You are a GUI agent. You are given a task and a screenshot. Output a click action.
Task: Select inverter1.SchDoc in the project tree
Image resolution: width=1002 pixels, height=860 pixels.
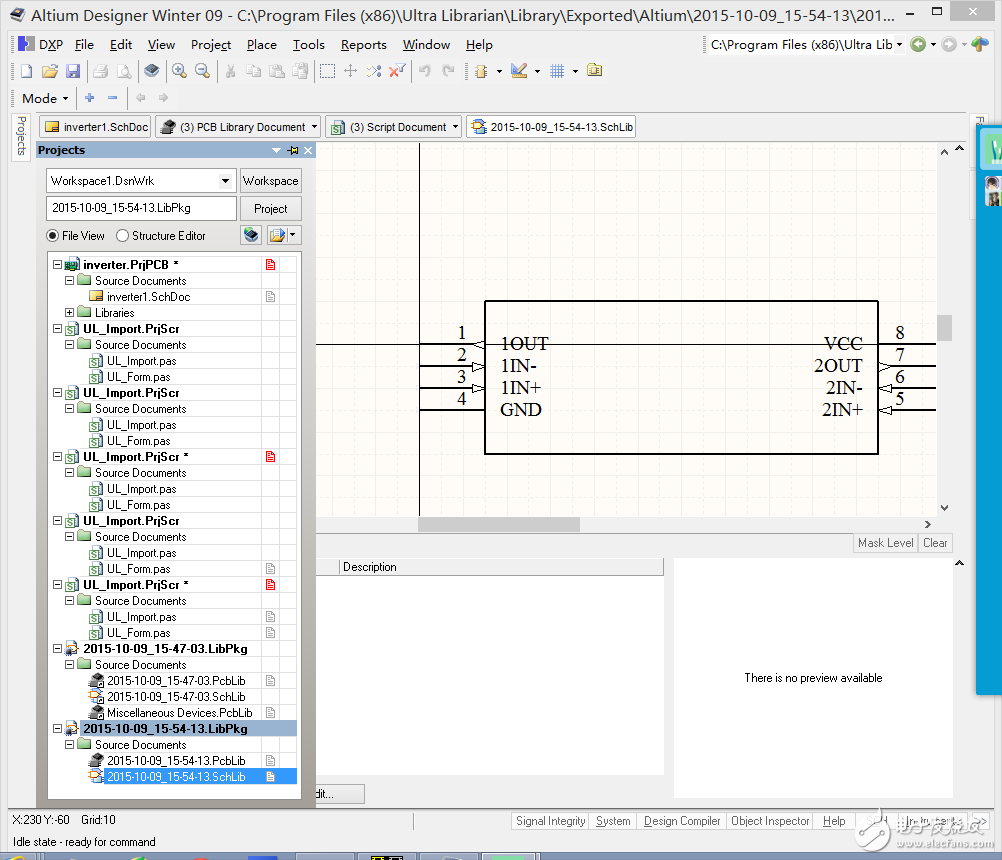click(x=148, y=296)
